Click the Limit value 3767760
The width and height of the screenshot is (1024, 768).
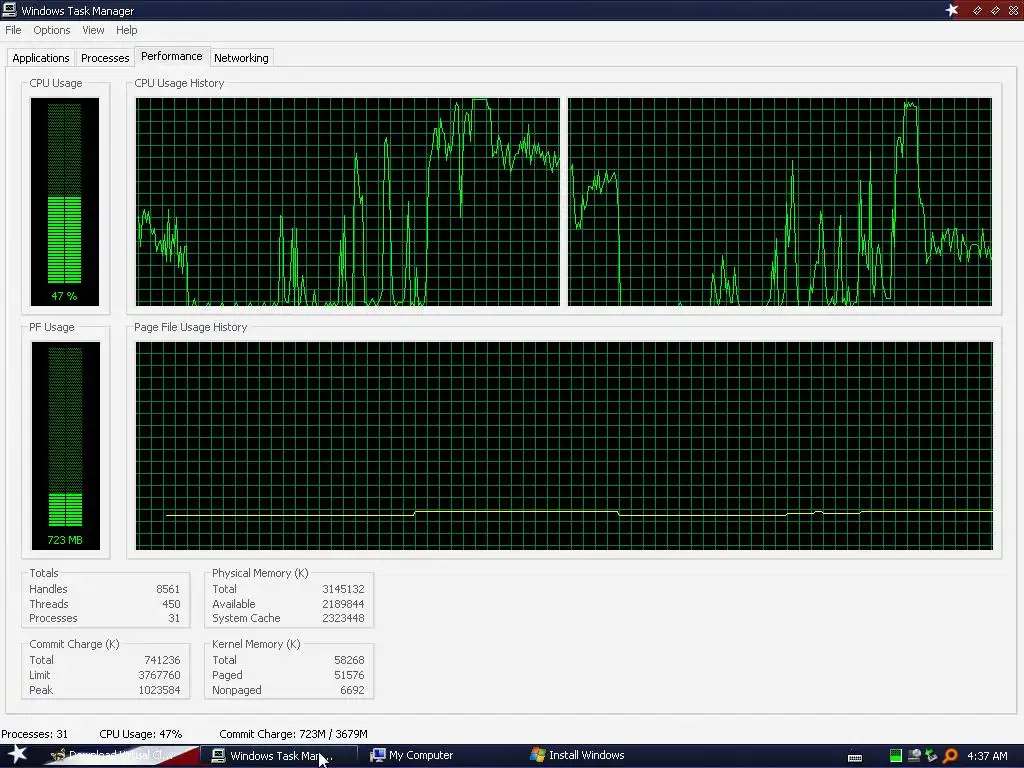point(159,675)
